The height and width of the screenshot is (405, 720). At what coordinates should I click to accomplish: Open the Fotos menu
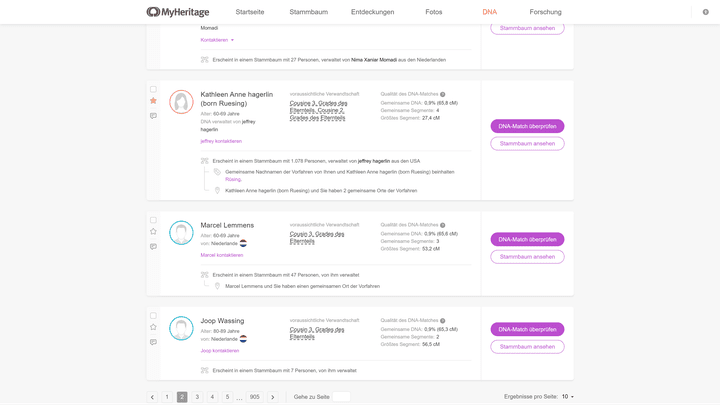[x=433, y=12]
